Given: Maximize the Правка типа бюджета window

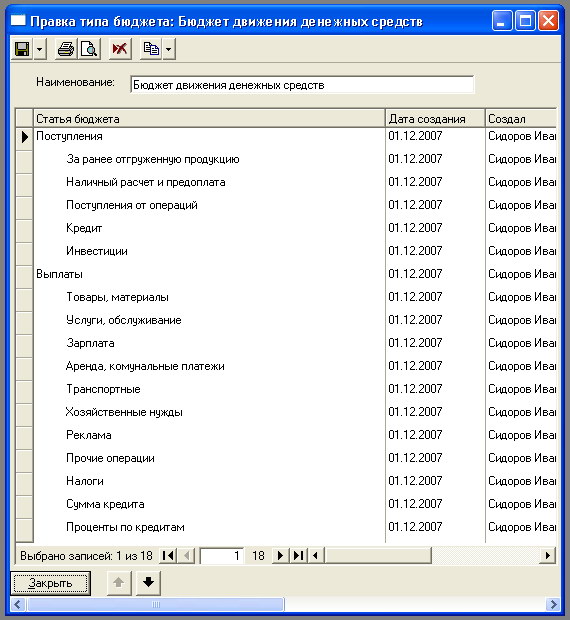Looking at the screenshot, I should tap(525, 21).
